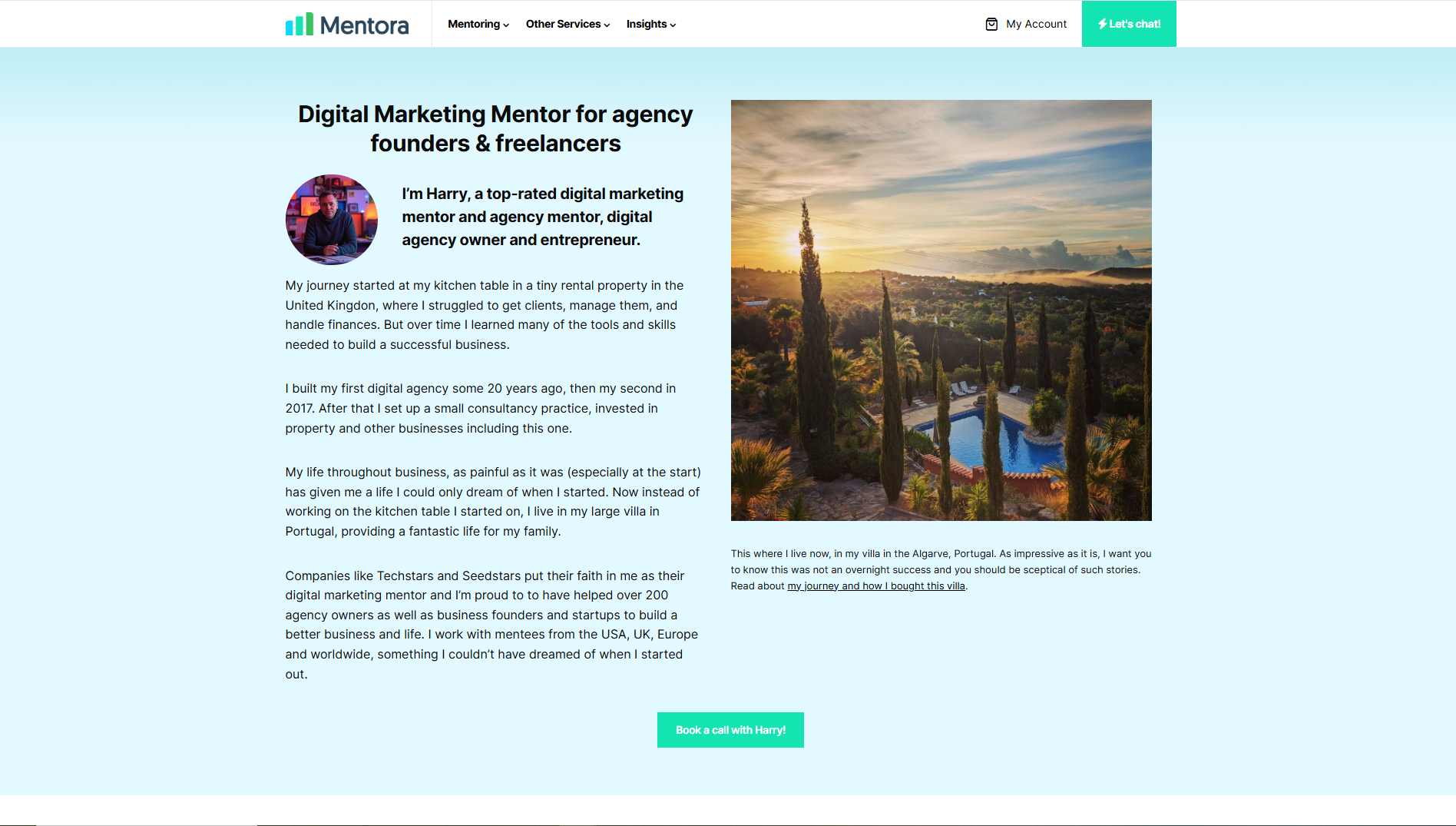Click the Mentora bar-chart logo icon

pos(299,24)
